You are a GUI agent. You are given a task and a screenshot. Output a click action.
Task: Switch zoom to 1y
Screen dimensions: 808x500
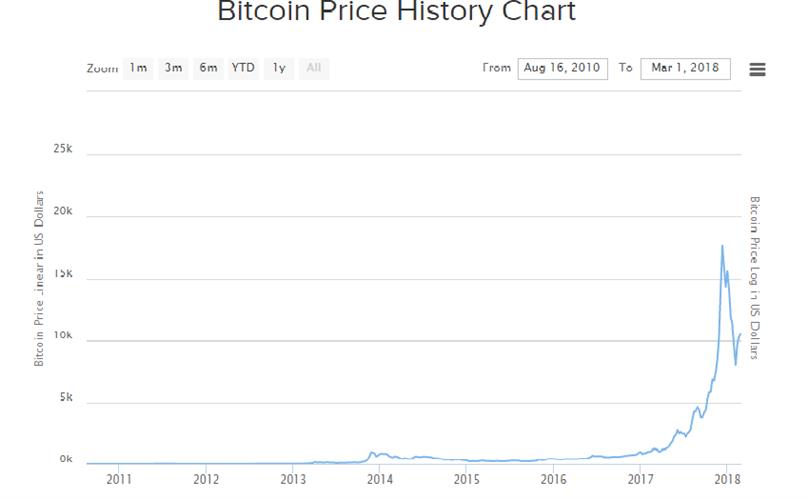(279, 68)
